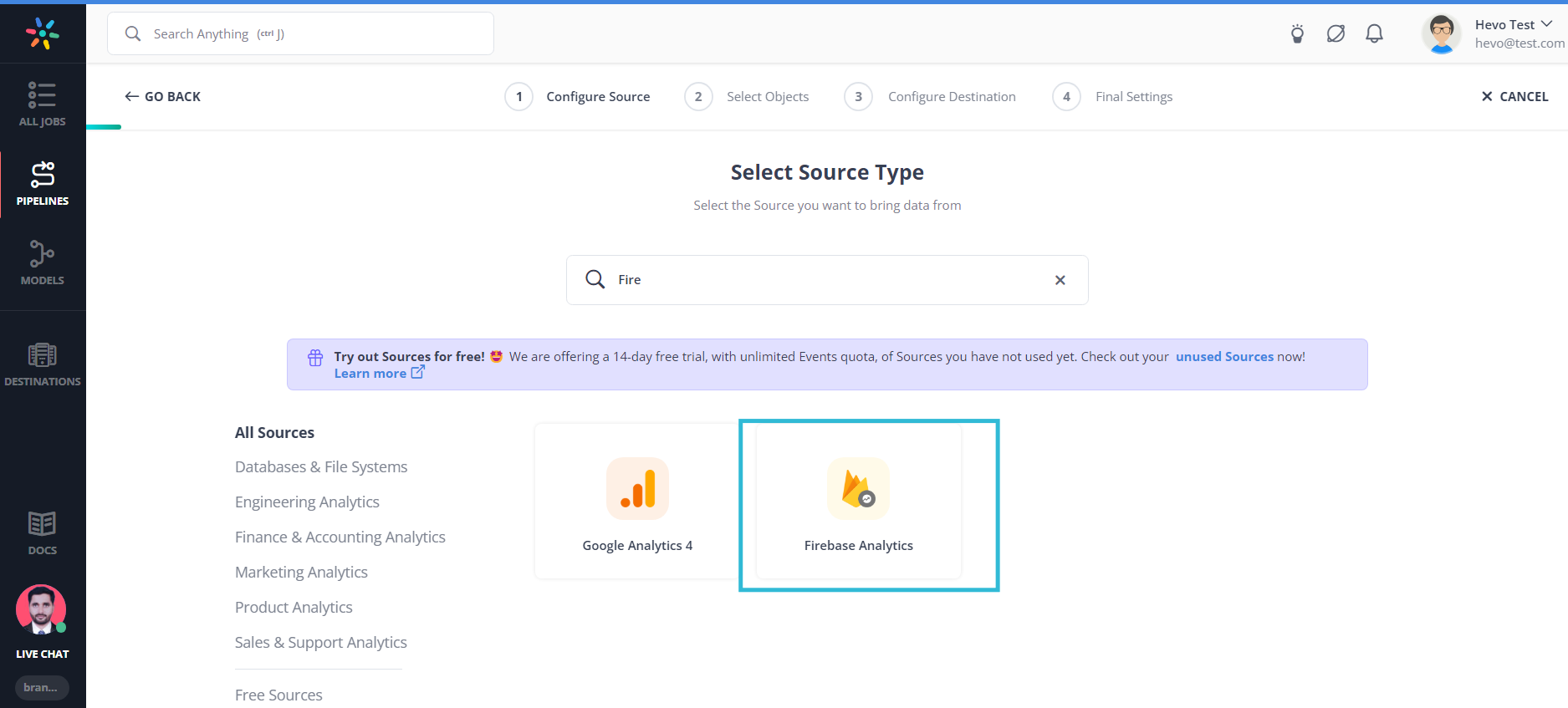Click step 2 Select Objects
The width and height of the screenshot is (1568, 708).
[747, 96]
